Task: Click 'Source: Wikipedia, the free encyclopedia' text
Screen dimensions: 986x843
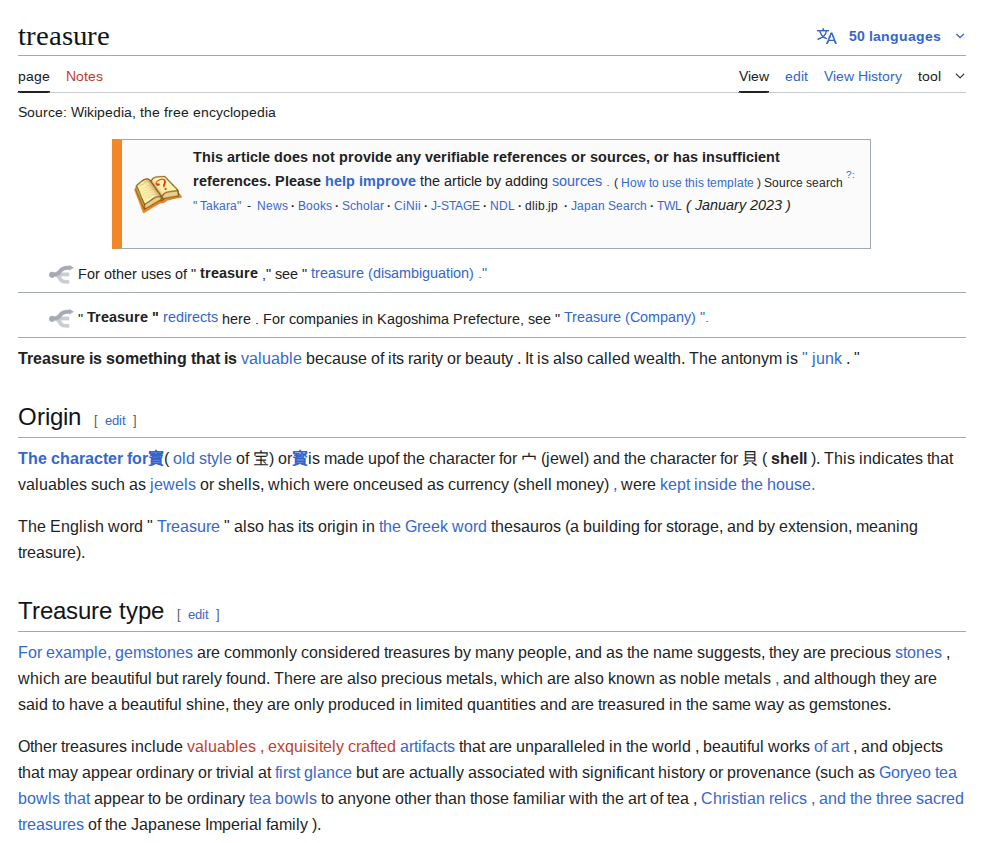Action: [x=147, y=113]
